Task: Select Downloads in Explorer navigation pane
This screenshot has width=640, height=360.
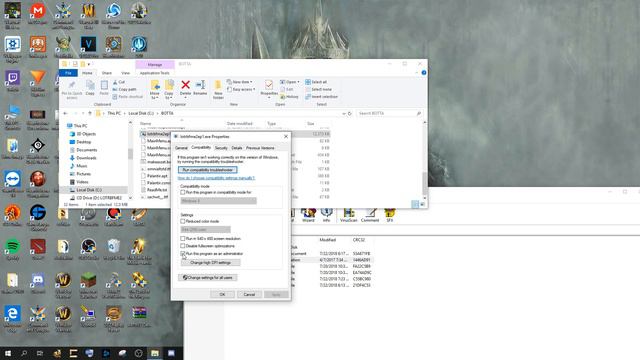Action: [x=86, y=158]
